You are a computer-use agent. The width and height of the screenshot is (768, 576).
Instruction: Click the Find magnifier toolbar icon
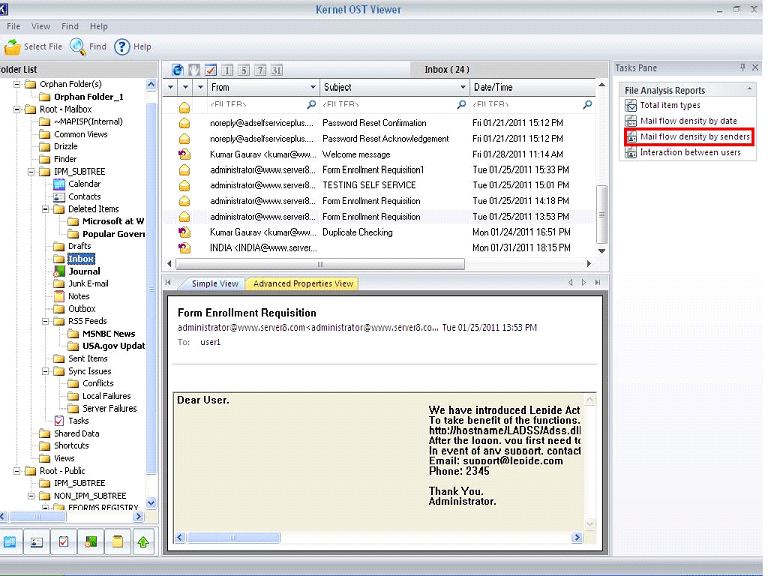coord(78,47)
